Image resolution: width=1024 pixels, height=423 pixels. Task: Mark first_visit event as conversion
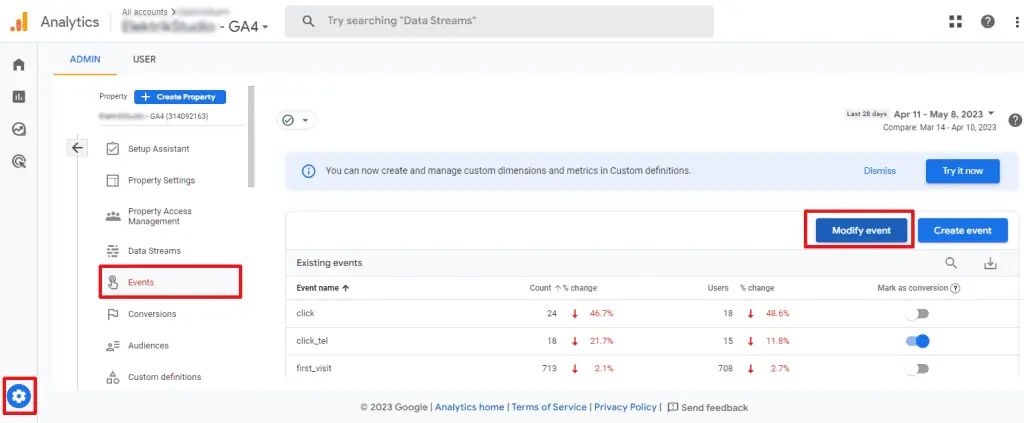[x=917, y=369]
